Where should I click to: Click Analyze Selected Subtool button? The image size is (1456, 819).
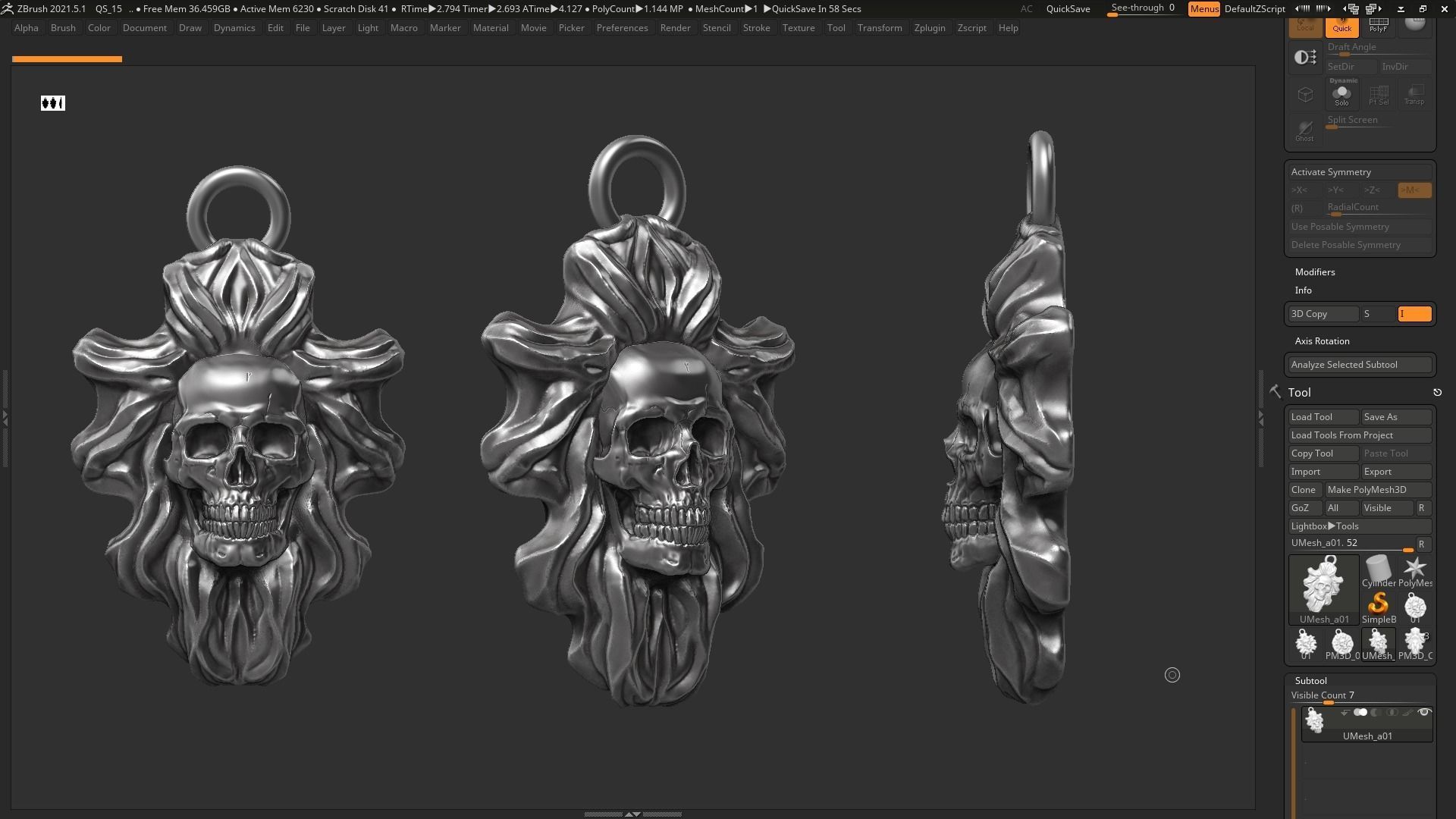pyautogui.click(x=1360, y=364)
